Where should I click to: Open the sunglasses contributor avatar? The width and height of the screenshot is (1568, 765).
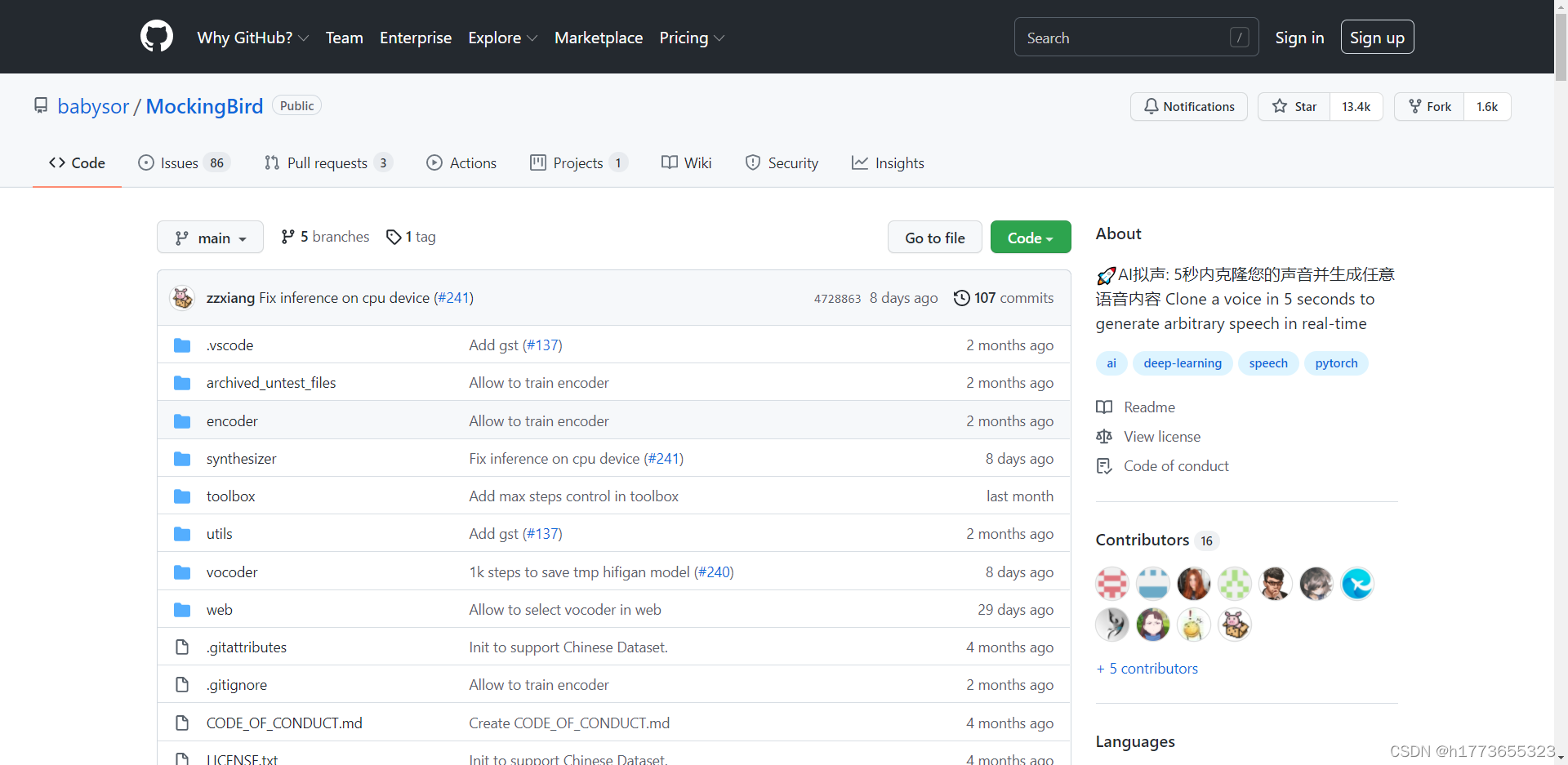(1276, 584)
